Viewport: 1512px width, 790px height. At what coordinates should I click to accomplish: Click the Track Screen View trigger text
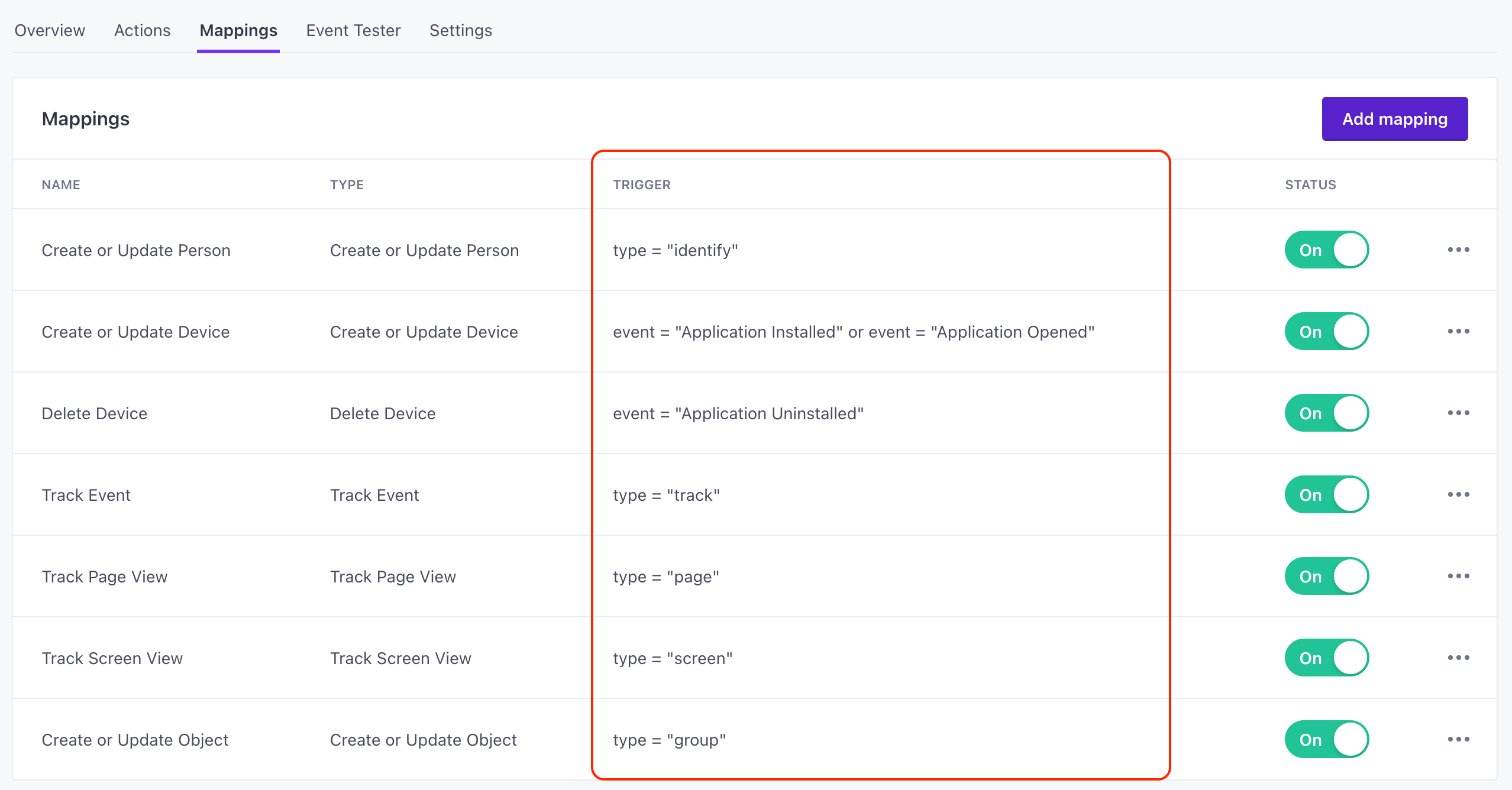(673, 658)
